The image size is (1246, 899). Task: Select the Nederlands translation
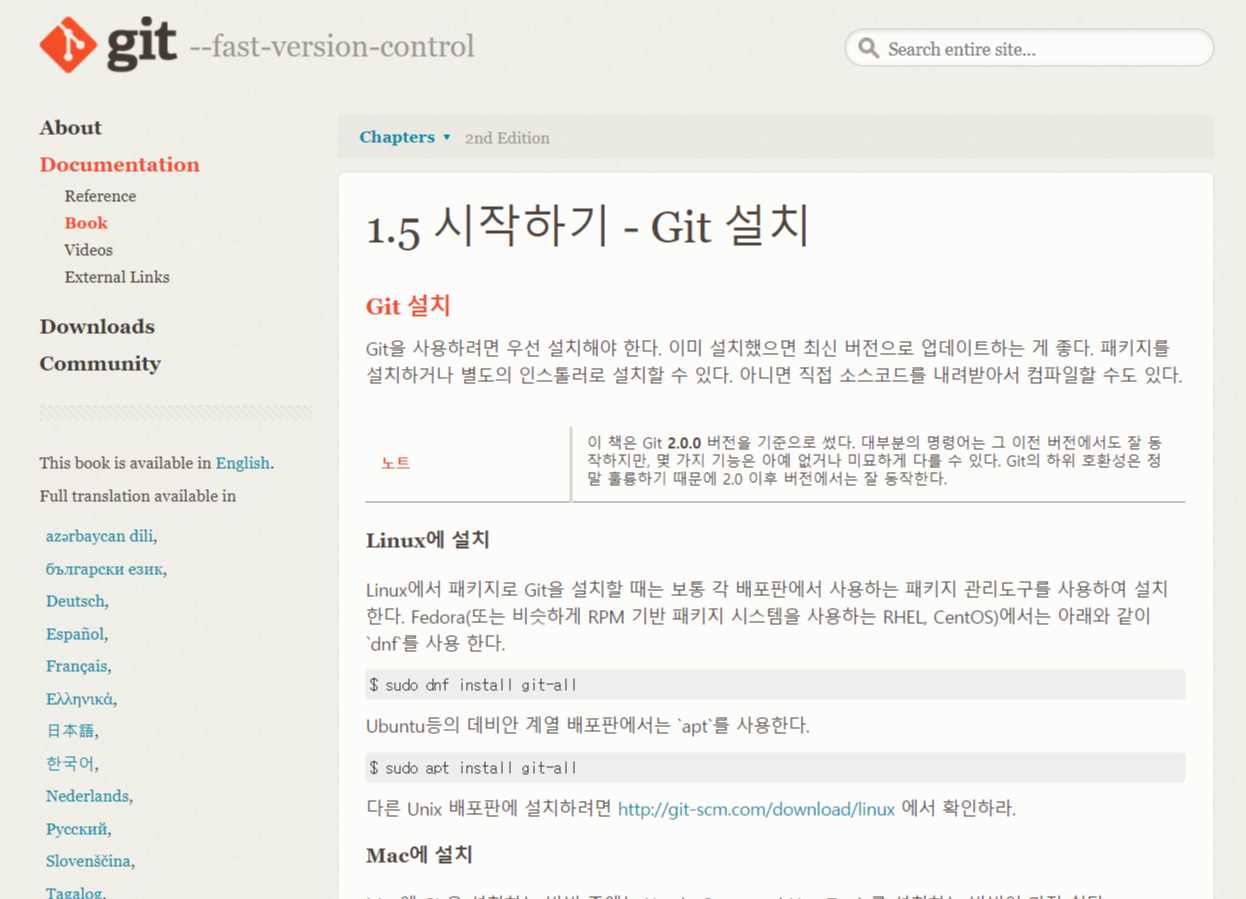tap(87, 796)
